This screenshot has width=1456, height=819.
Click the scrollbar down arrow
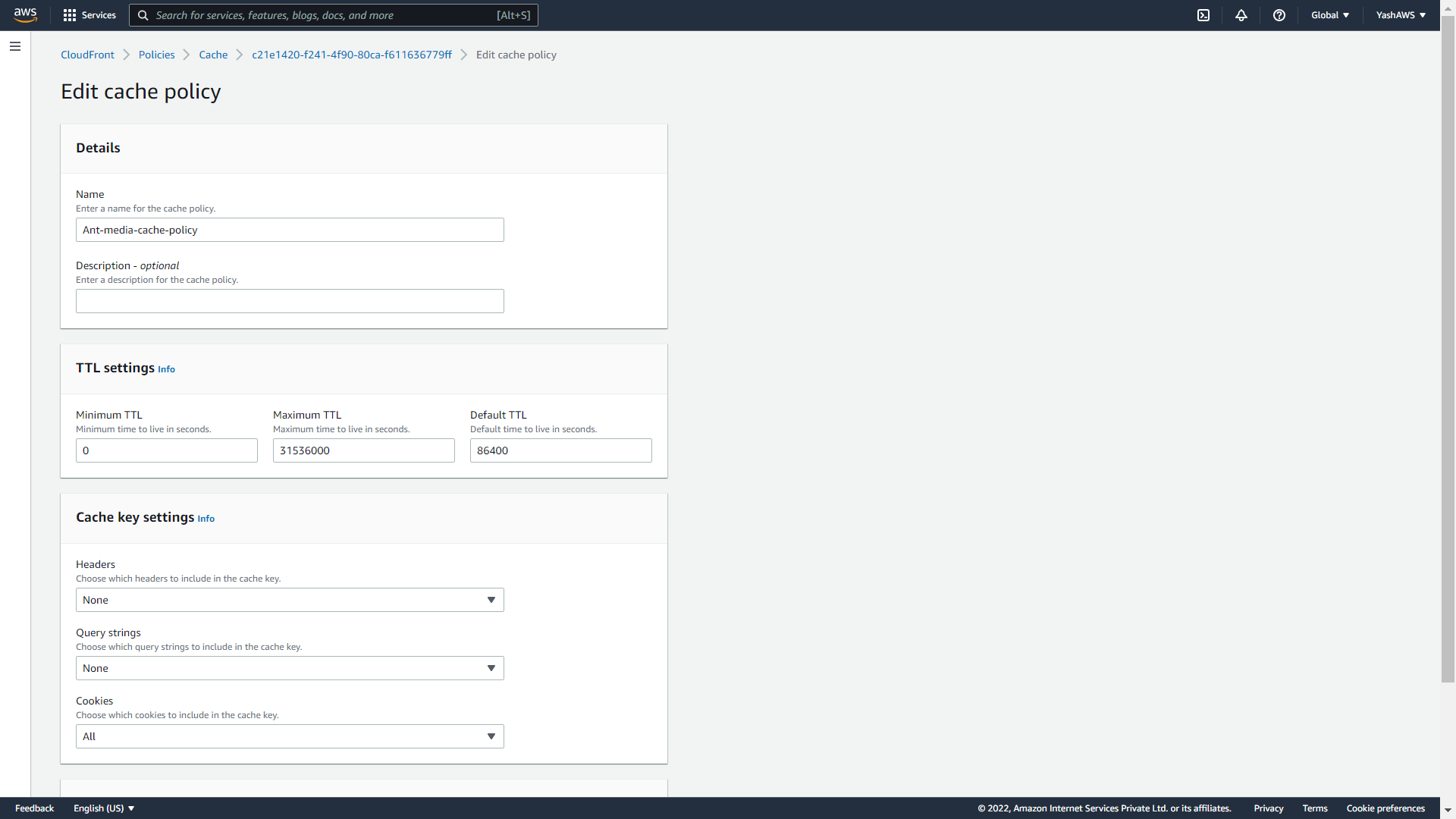tap(1448, 810)
